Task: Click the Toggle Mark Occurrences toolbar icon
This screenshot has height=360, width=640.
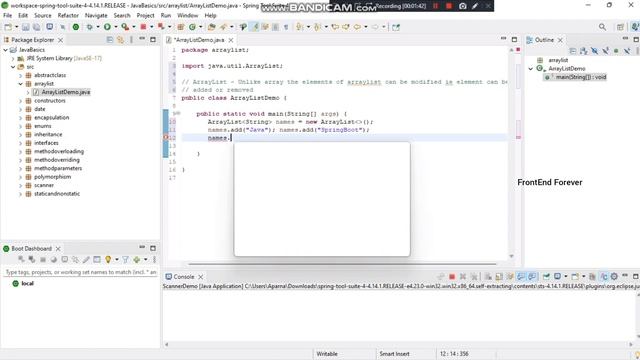Action: tap(255, 27)
